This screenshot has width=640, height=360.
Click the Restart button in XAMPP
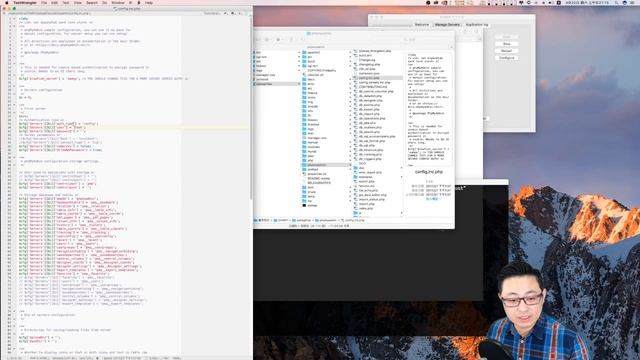pyautogui.click(x=507, y=51)
